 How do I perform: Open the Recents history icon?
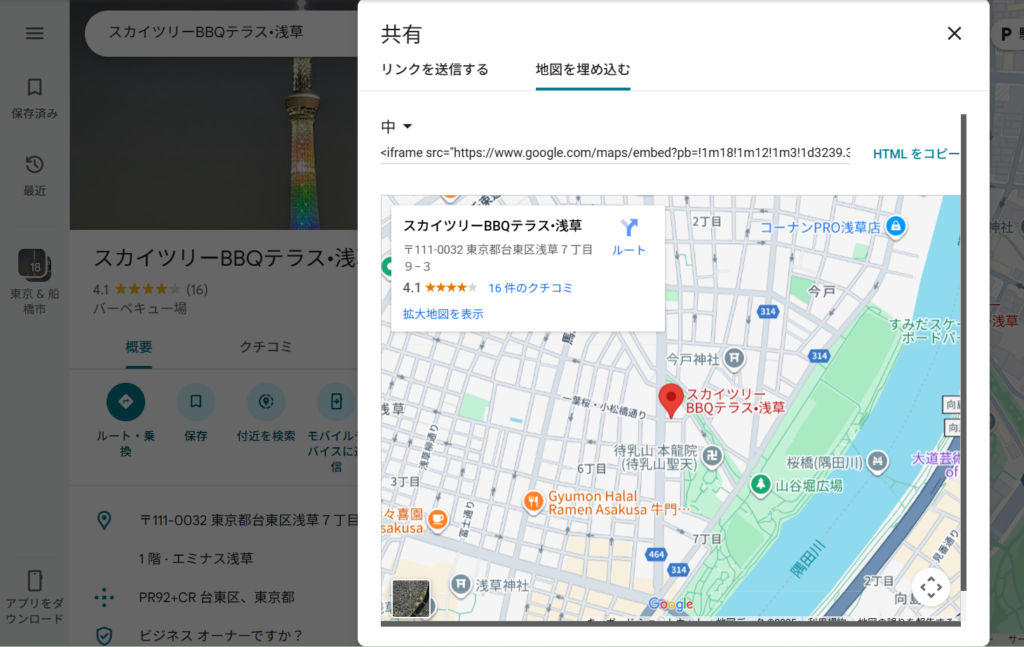point(35,164)
